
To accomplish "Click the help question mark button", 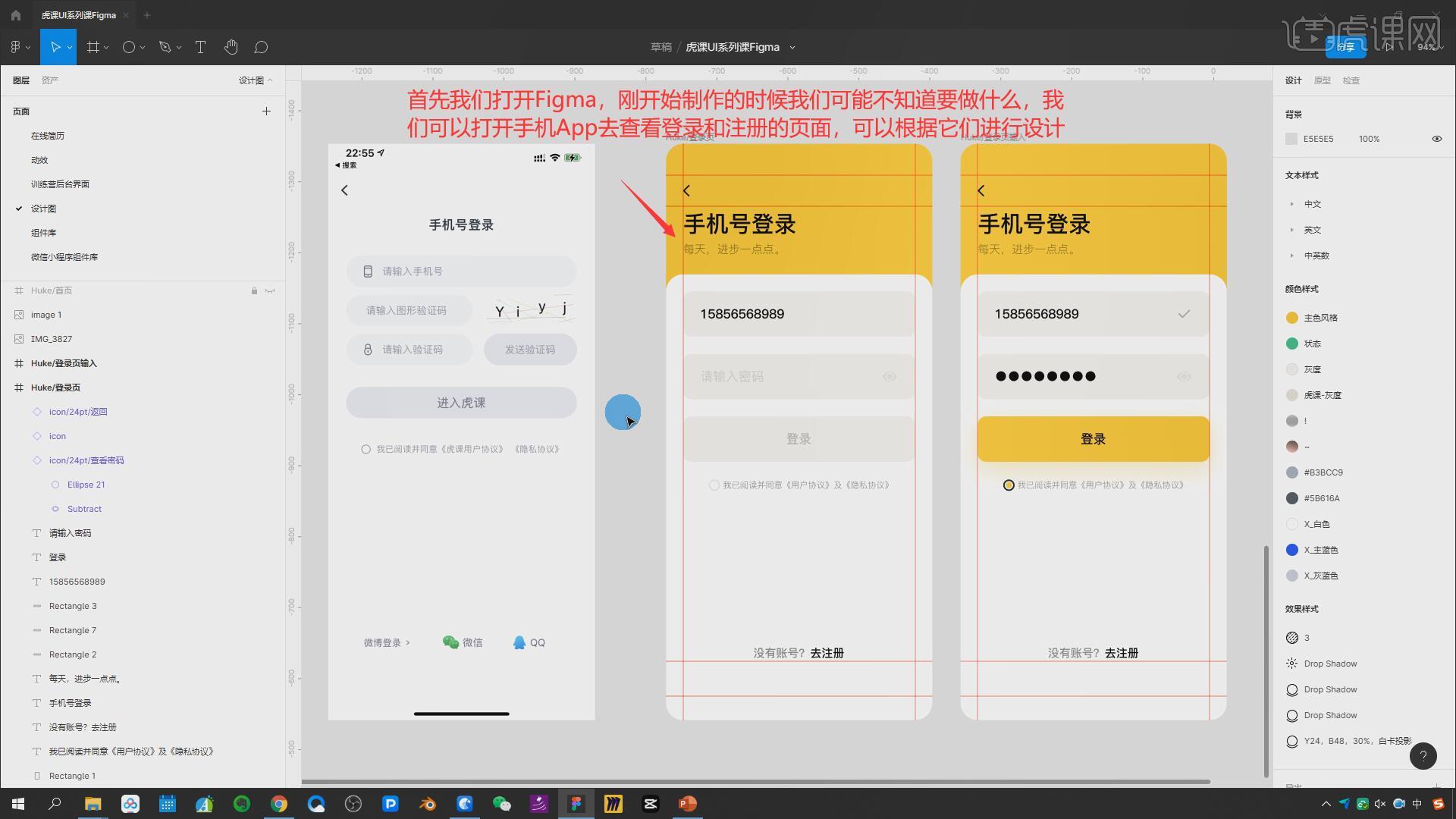I will (1423, 756).
